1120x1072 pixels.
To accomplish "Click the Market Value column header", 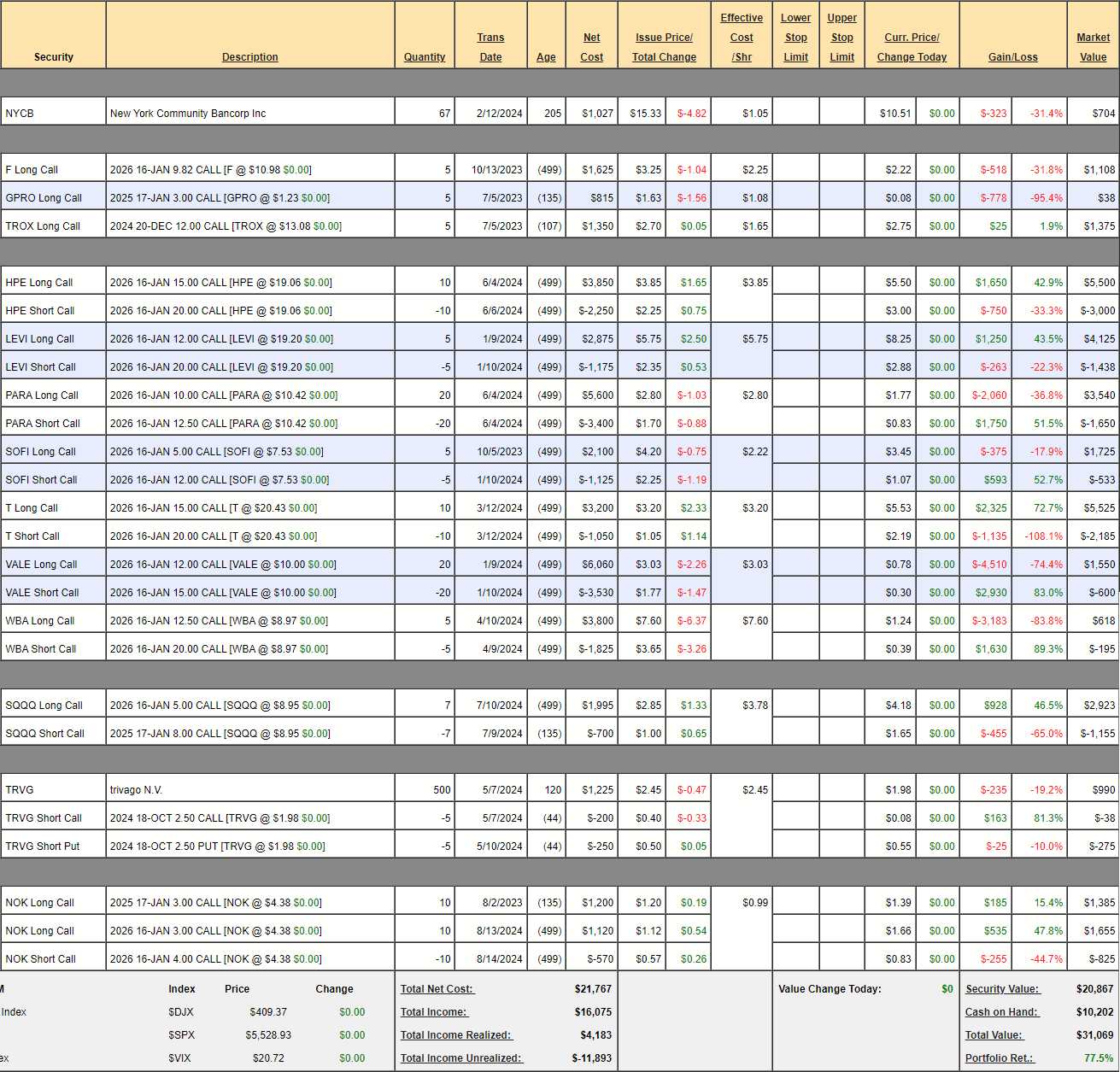I will click(x=1093, y=47).
